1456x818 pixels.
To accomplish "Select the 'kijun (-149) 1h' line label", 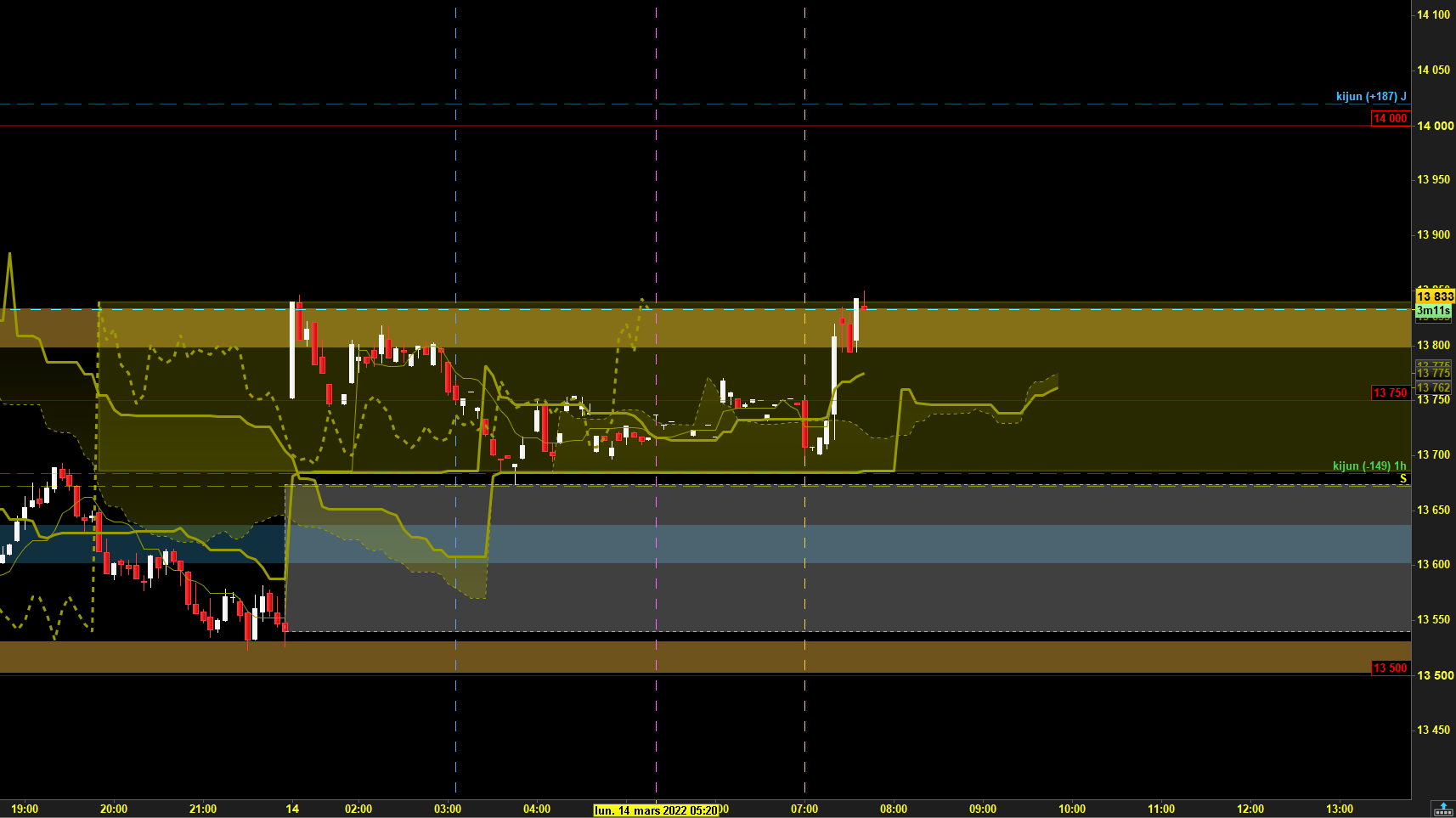I will pos(1369,466).
